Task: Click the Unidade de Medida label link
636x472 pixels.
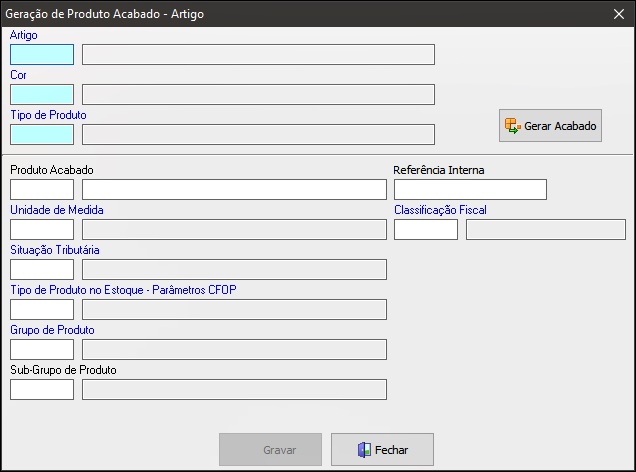Action: (x=57, y=210)
